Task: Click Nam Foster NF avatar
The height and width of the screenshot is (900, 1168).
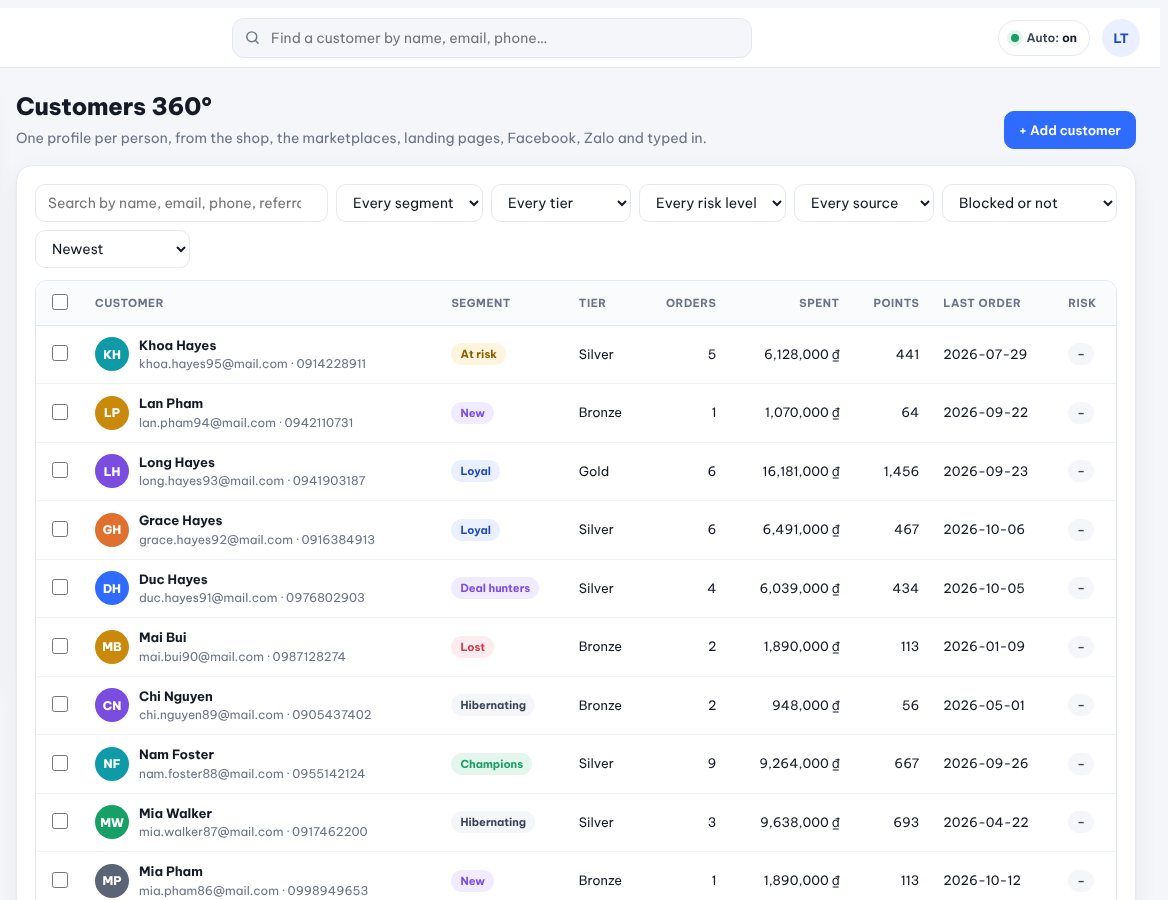Action: pos(112,764)
